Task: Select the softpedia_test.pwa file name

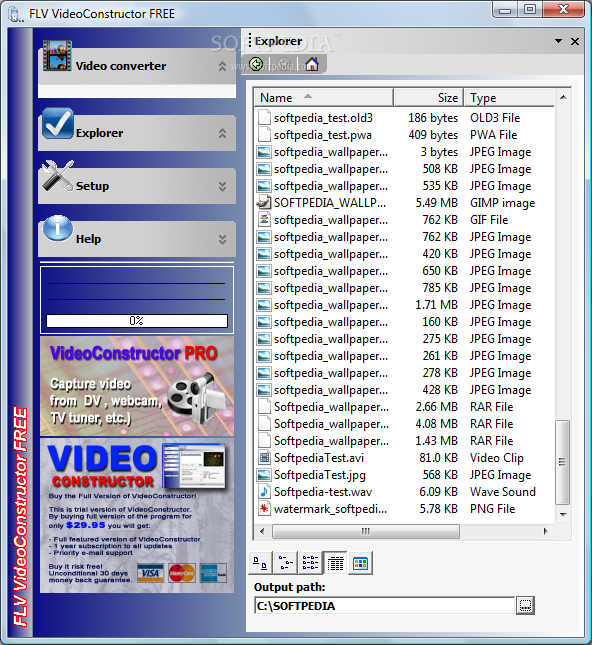Action: [323, 135]
